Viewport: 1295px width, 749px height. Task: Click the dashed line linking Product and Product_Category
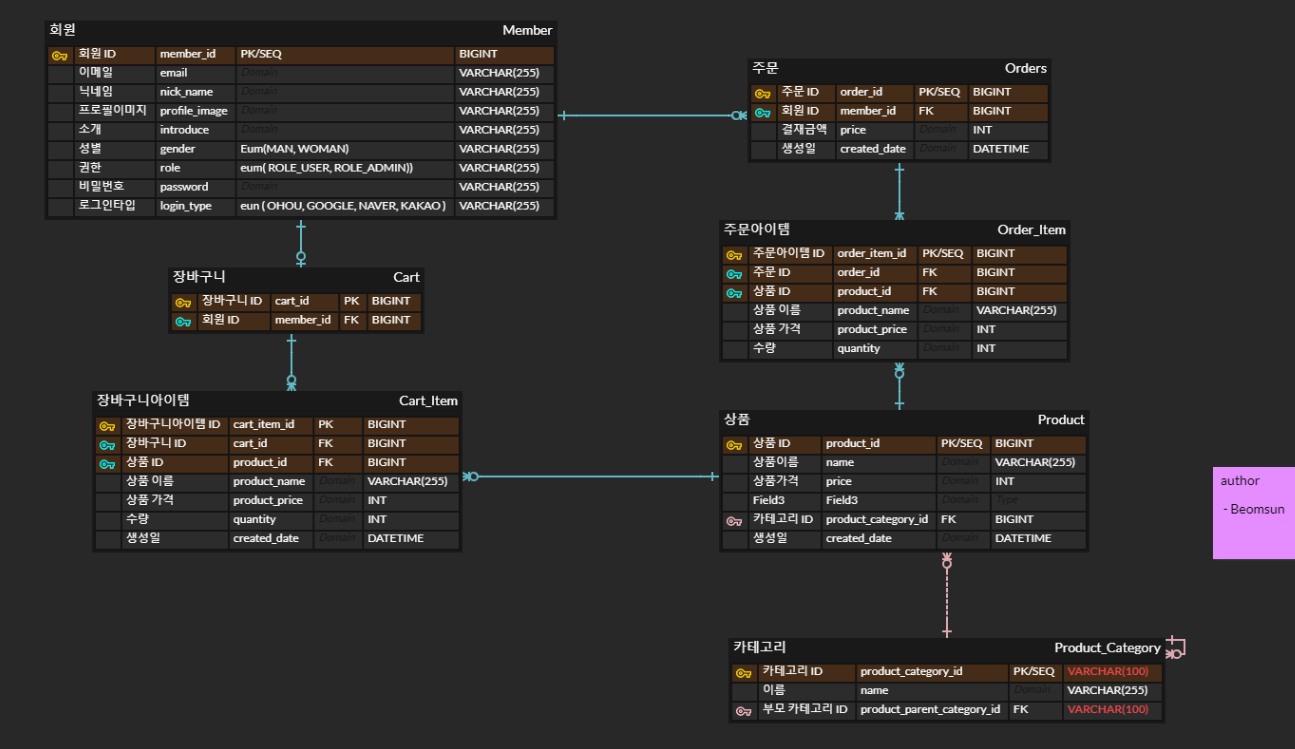click(x=945, y=600)
